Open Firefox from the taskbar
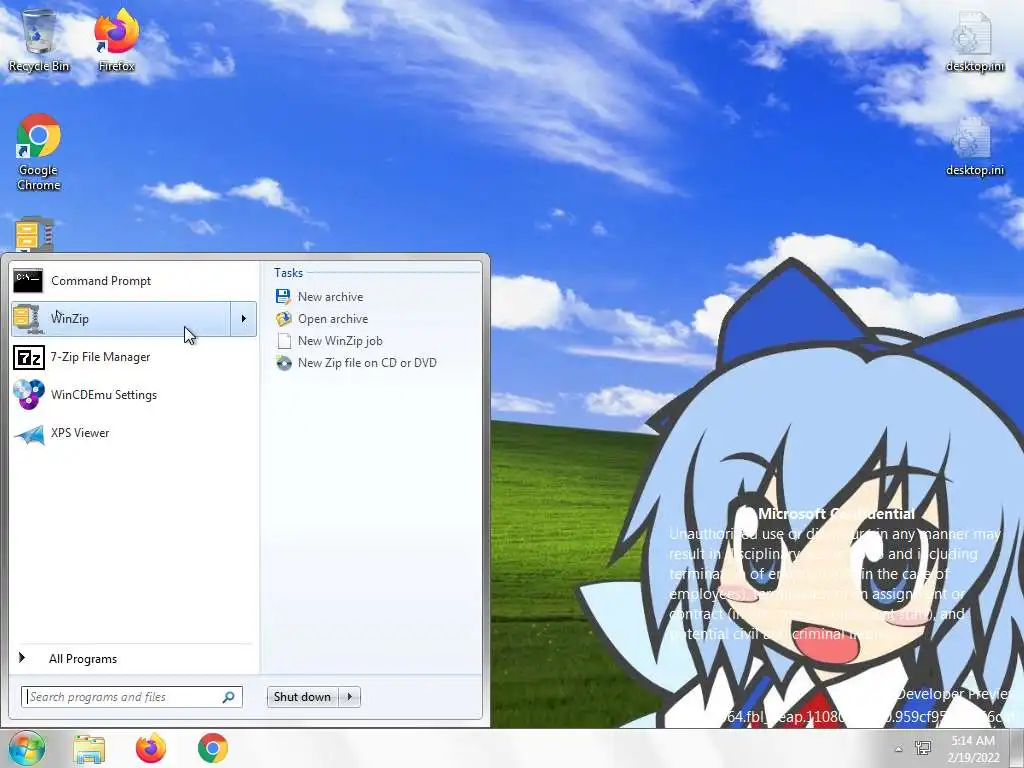 pyautogui.click(x=151, y=748)
